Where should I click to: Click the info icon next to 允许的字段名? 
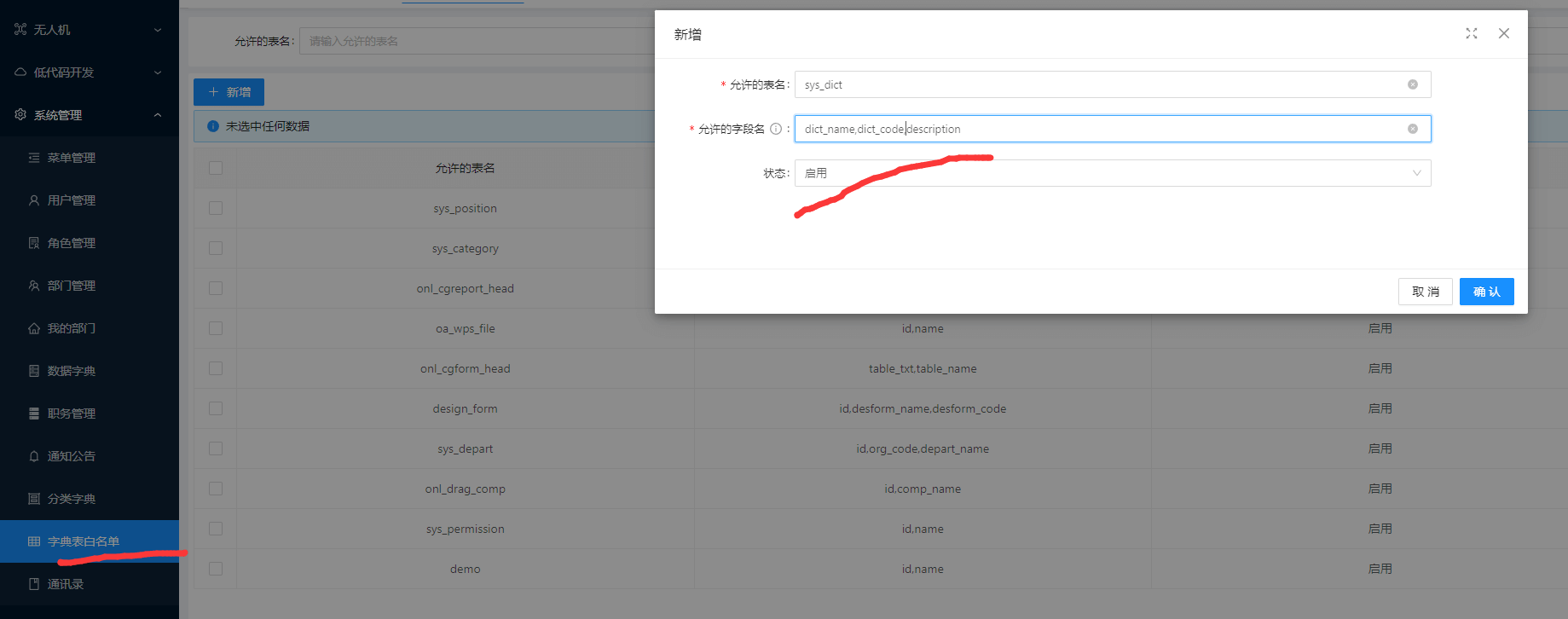(x=776, y=129)
